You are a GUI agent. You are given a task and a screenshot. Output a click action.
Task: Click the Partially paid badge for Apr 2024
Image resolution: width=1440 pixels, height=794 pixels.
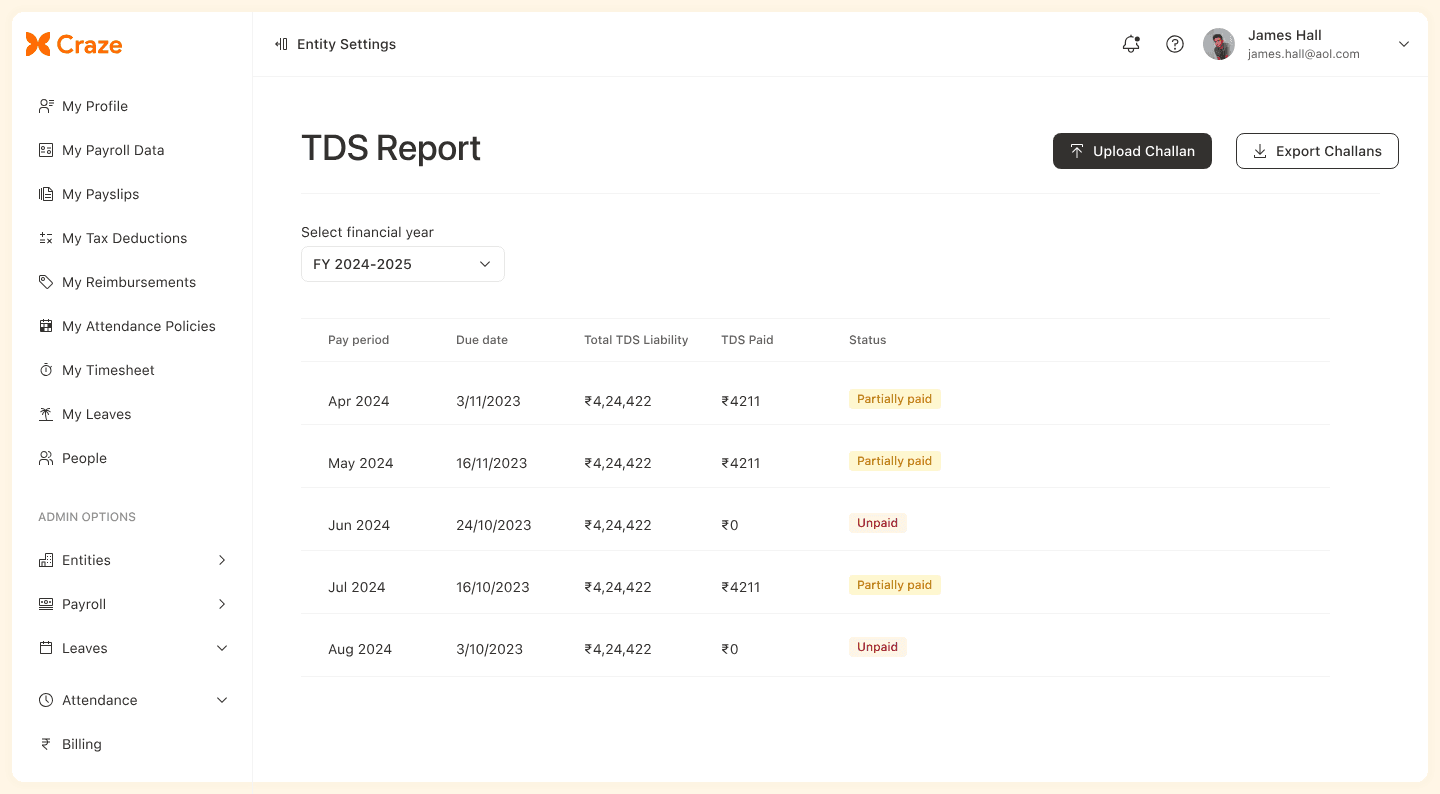tap(894, 398)
